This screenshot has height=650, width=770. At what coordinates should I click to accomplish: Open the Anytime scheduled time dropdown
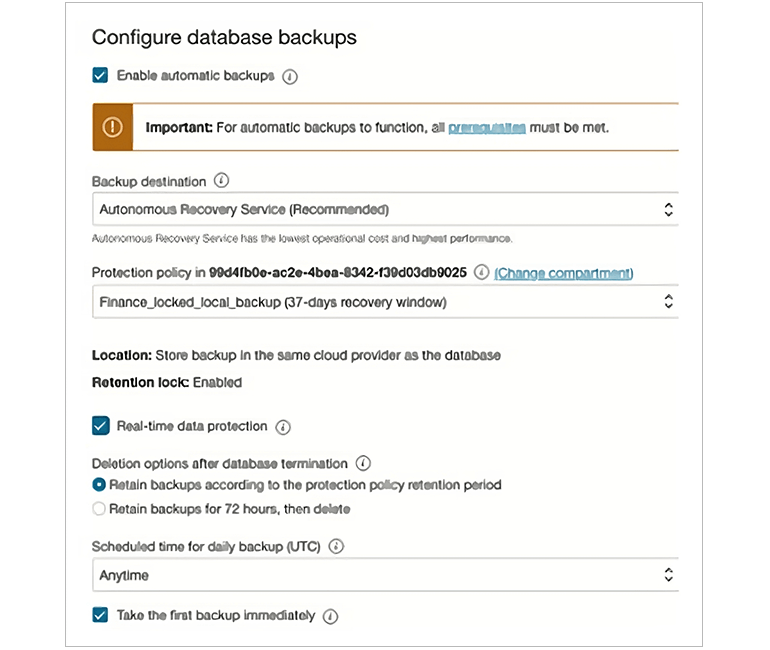pos(385,575)
